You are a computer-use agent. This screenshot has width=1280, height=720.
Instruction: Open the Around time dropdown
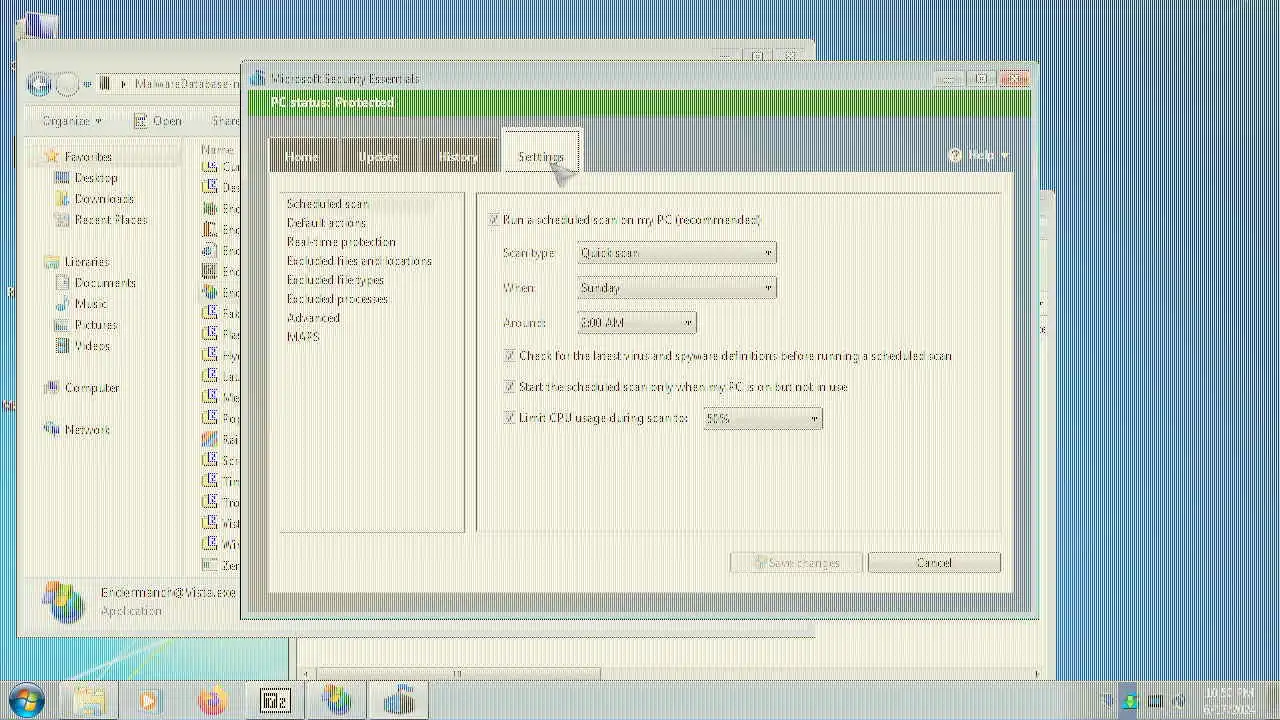click(x=637, y=323)
